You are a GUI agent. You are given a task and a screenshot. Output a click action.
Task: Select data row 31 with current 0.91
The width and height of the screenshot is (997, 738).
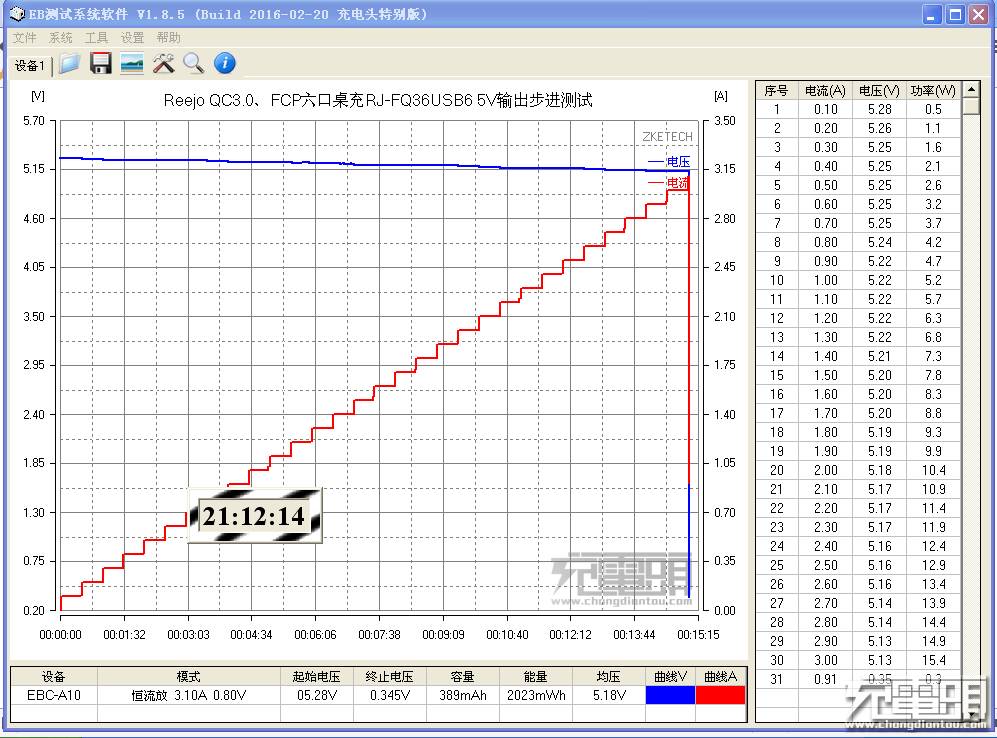(x=859, y=679)
